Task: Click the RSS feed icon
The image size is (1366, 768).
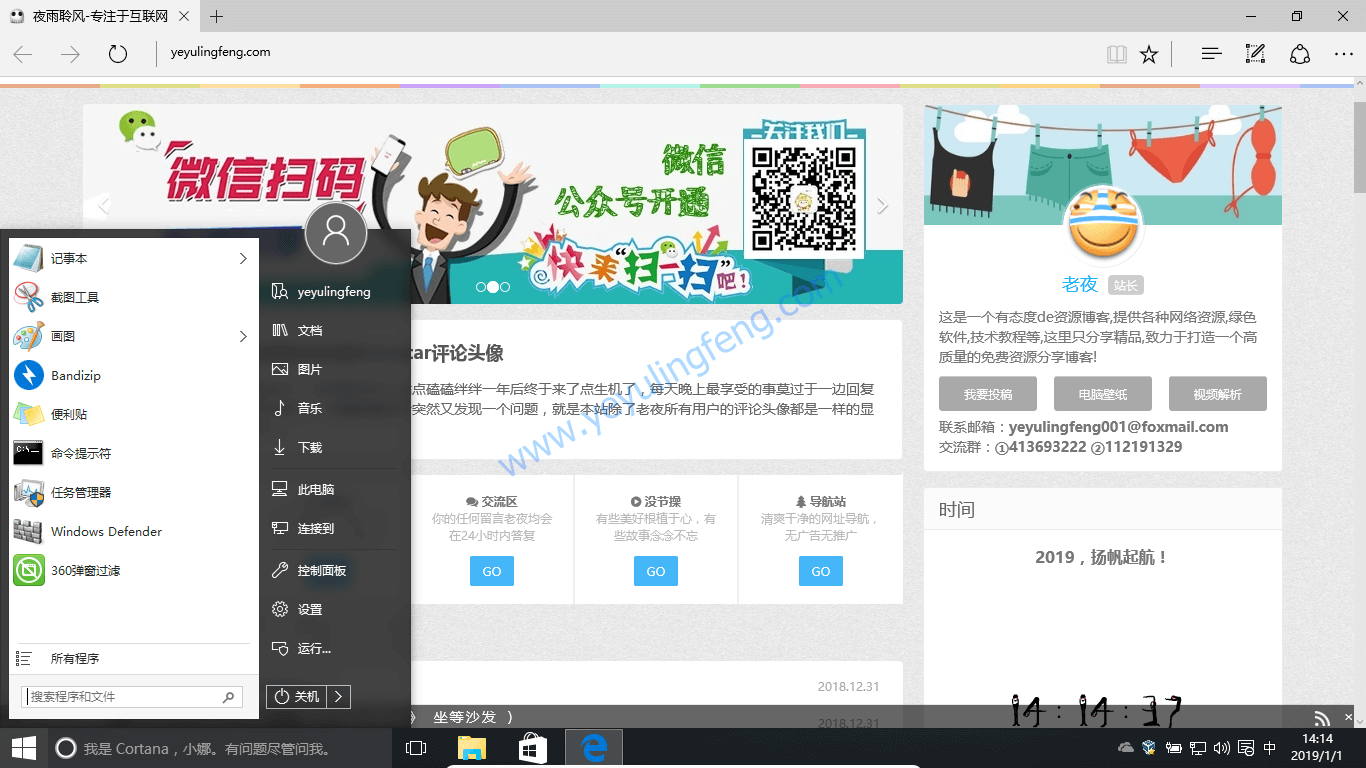Action: [x=1322, y=718]
